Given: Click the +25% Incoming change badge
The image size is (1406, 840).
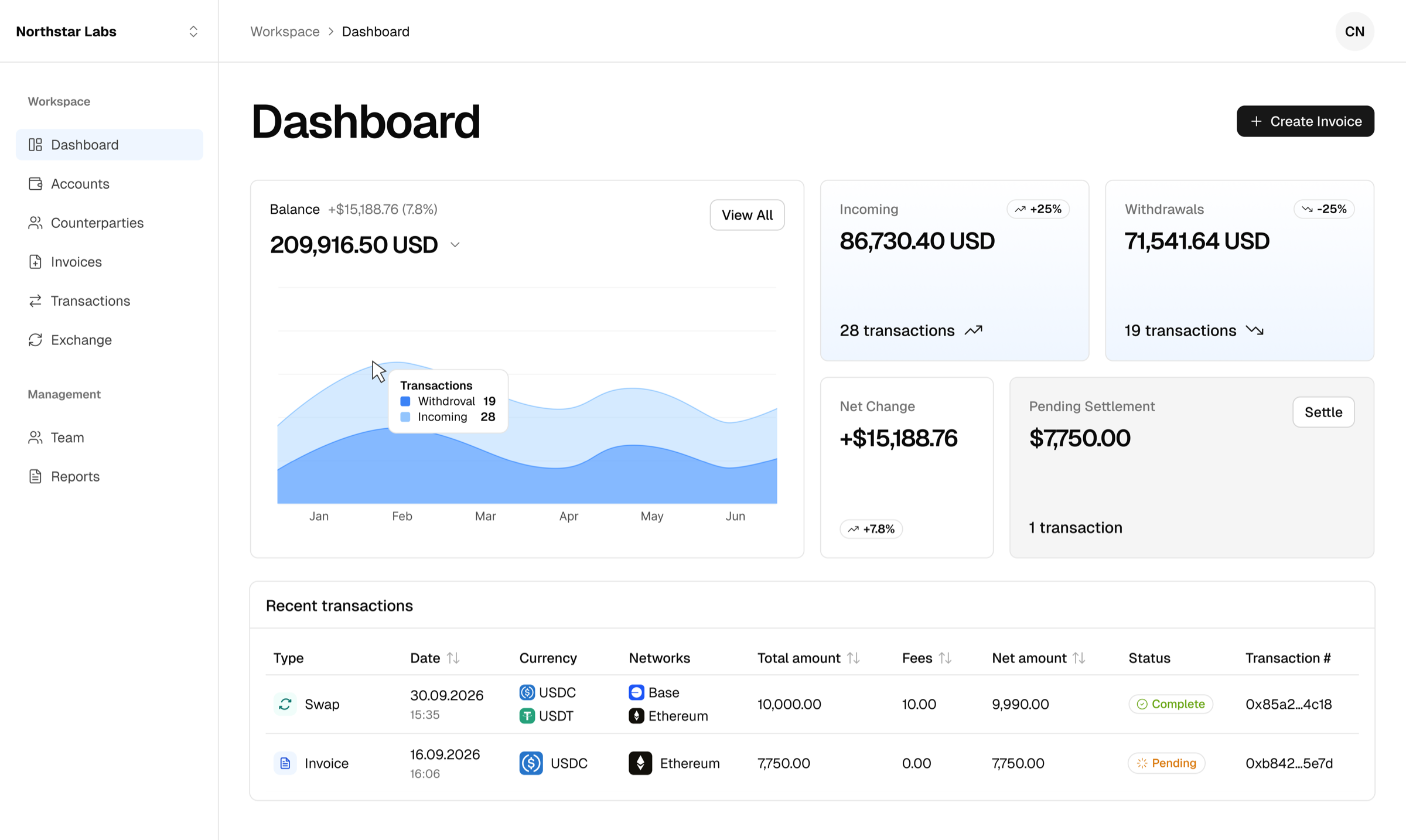Looking at the screenshot, I should click(1038, 209).
